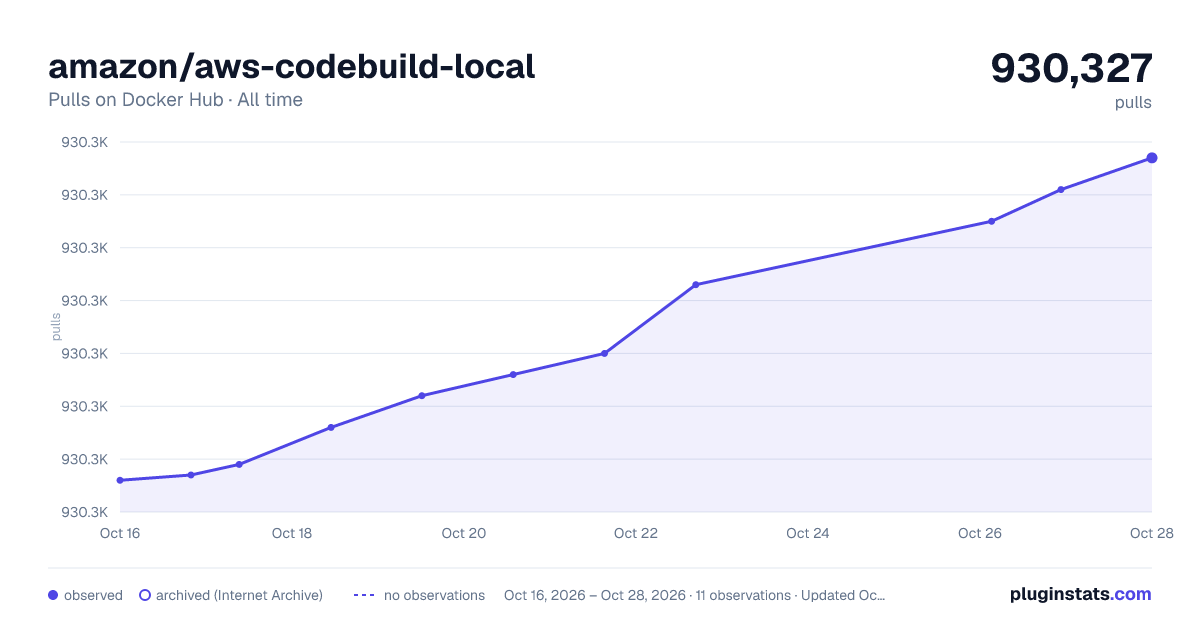Select the data point after Oct 22 jump

click(x=695, y=285)
